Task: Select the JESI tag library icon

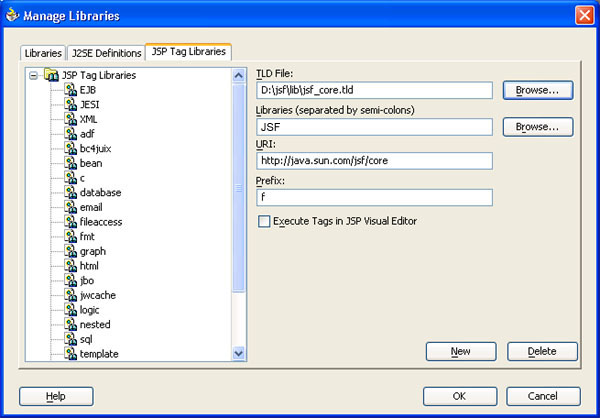Action: [x=70, y=104]
